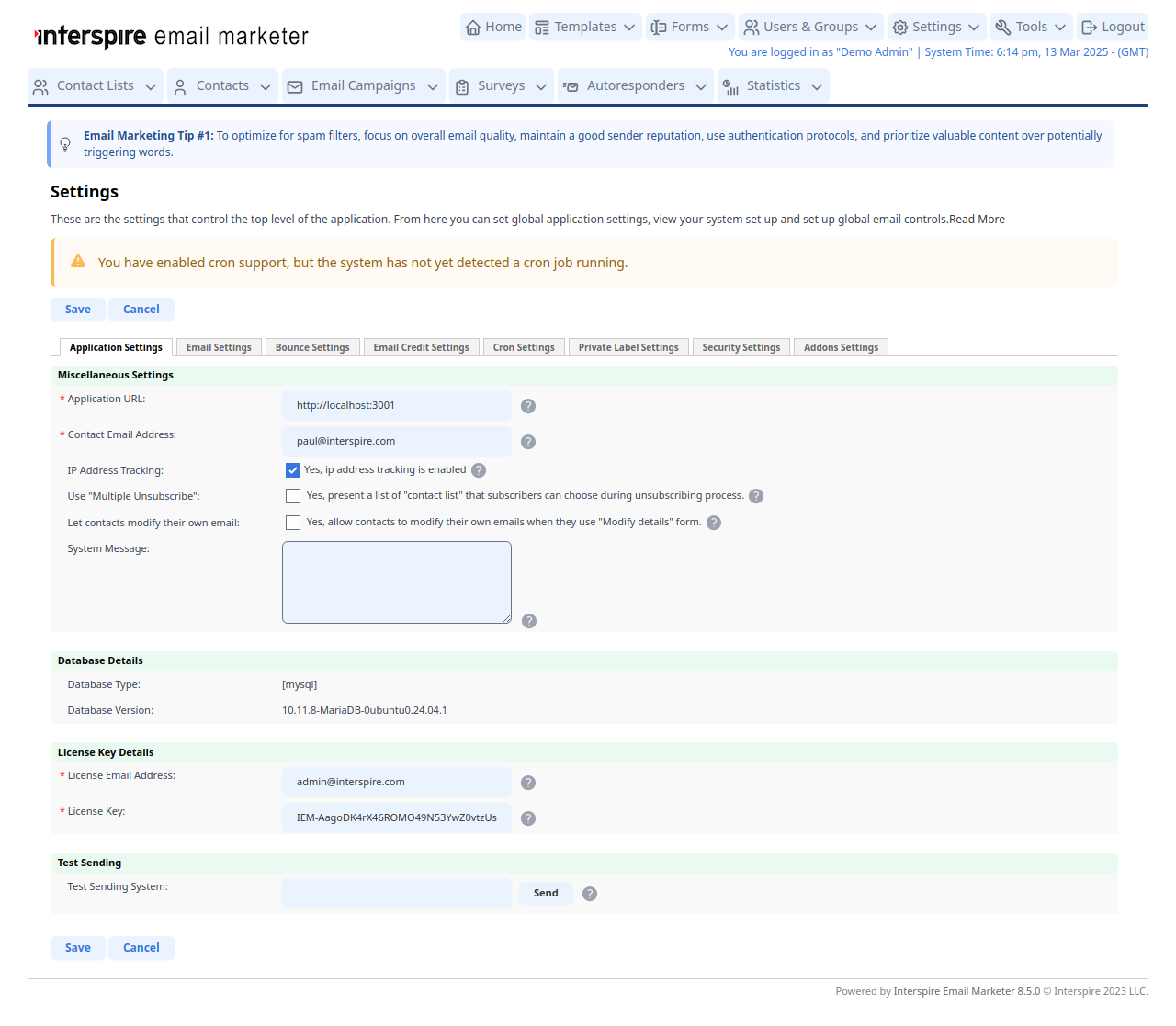Open the Email Campaigns dropdown chevron
1176x1026 pixels.
click(x=433, y=87)
